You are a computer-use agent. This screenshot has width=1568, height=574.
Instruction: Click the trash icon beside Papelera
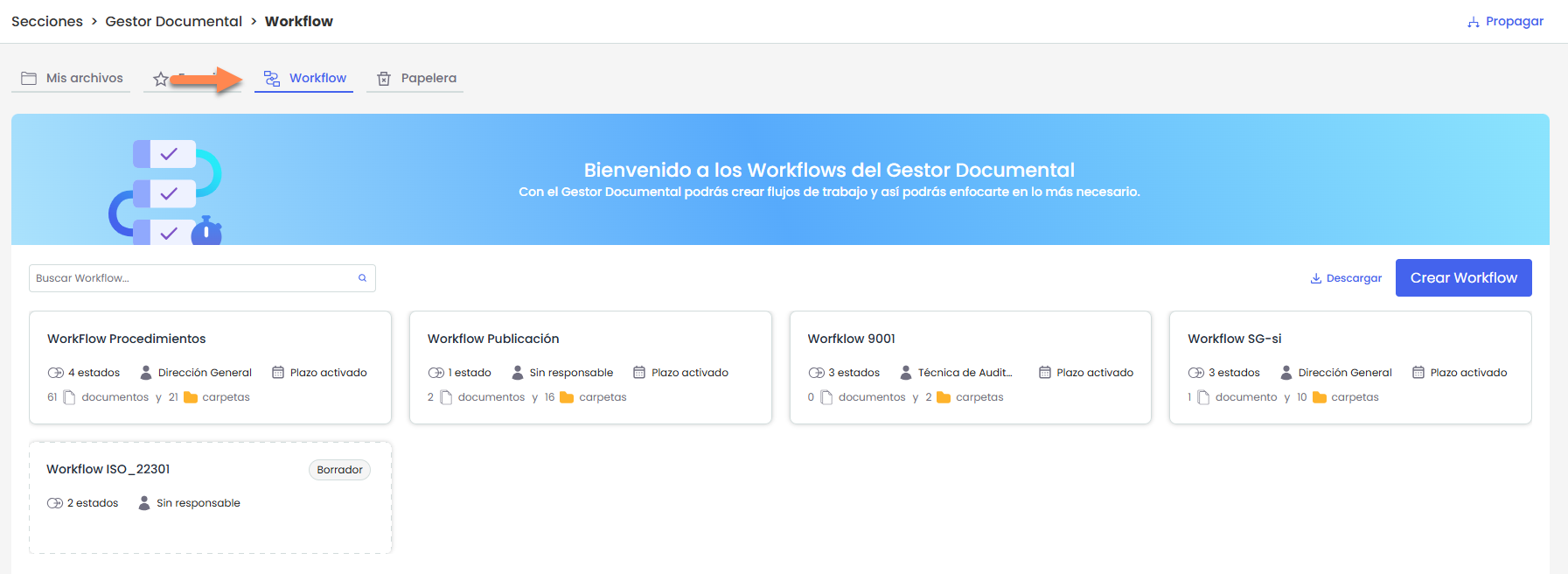[x=384, y=79]
